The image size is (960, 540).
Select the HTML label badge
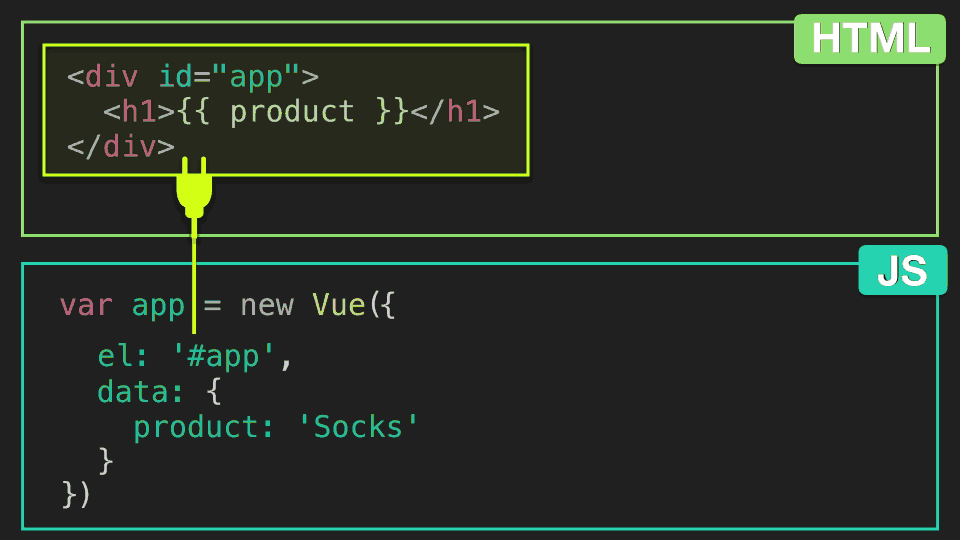(x=869, y=39)
